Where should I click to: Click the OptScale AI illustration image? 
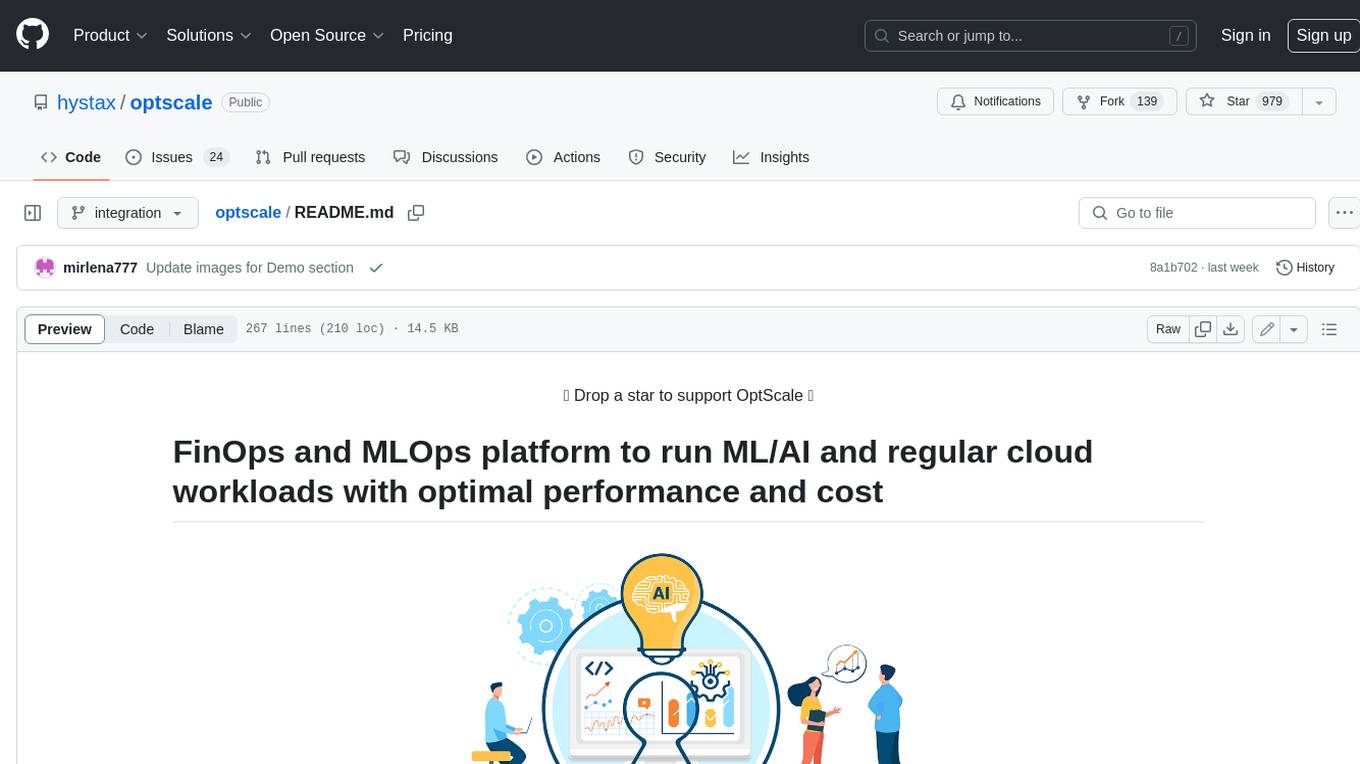click(x=688, y=660)
